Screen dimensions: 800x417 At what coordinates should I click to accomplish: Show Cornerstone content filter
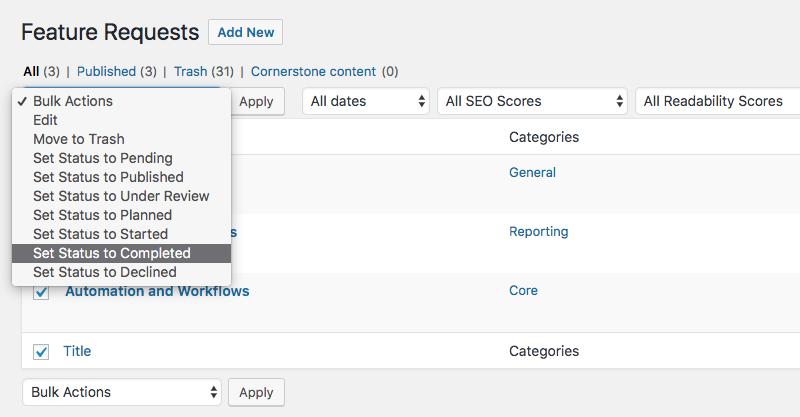pos(313,72)
